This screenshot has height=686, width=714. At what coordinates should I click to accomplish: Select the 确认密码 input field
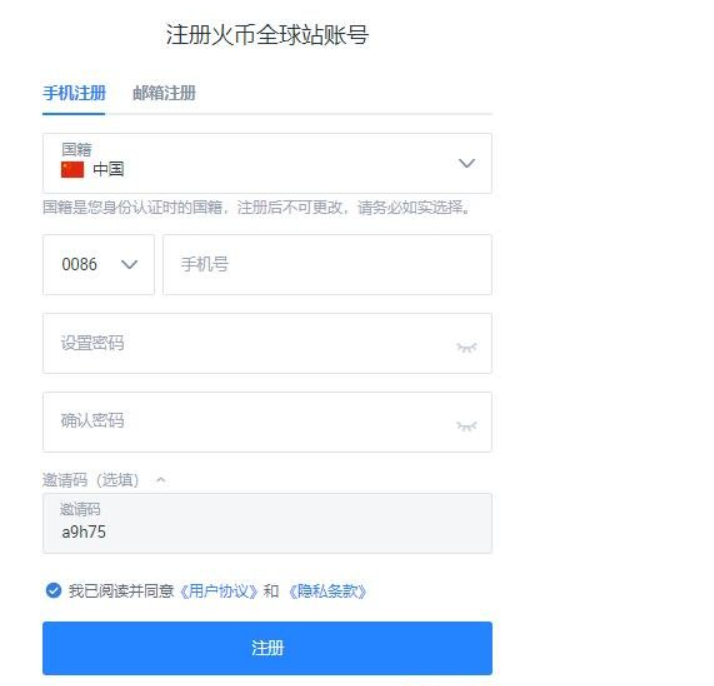tap(250, 422)
